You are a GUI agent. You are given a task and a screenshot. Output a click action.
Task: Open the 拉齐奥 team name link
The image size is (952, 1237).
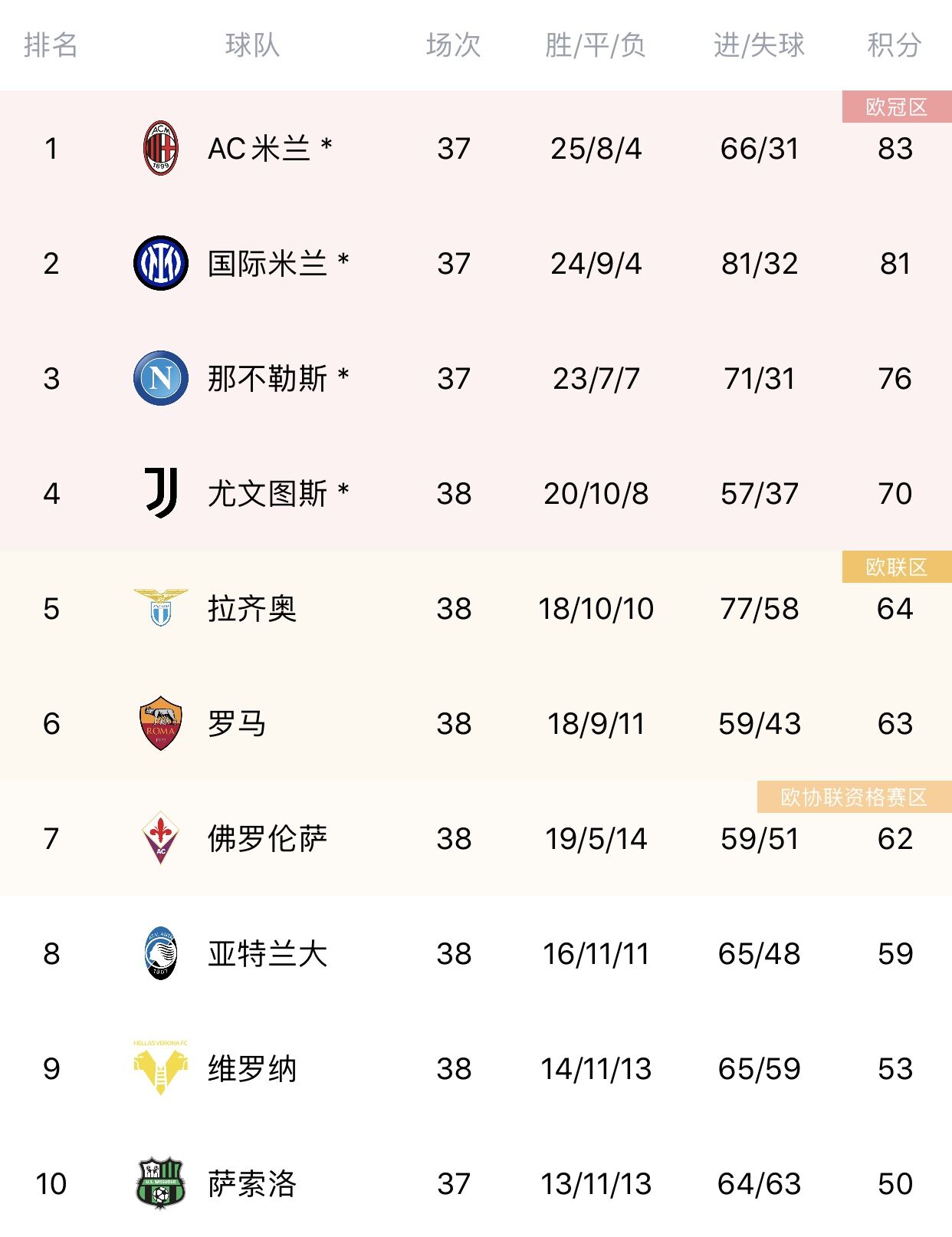click(252, 609)
